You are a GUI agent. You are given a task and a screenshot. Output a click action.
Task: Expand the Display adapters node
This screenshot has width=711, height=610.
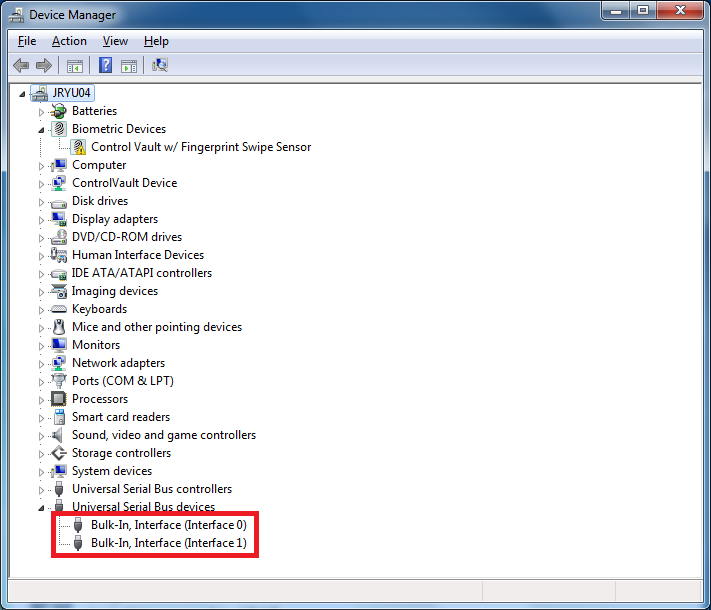click(x=41, y=220)
